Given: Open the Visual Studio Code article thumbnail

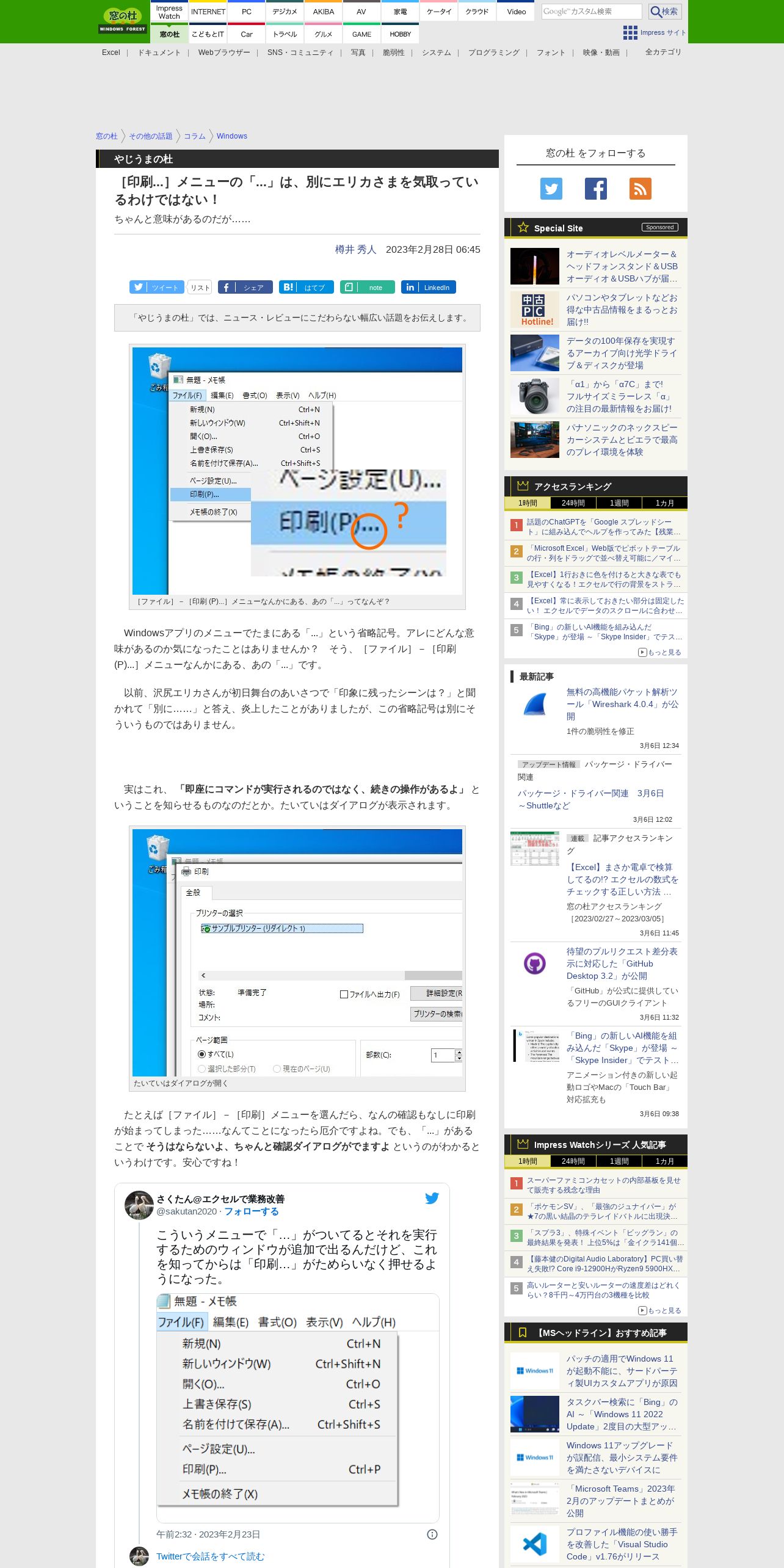Looking at the screenshot, I should [535, 1544].
